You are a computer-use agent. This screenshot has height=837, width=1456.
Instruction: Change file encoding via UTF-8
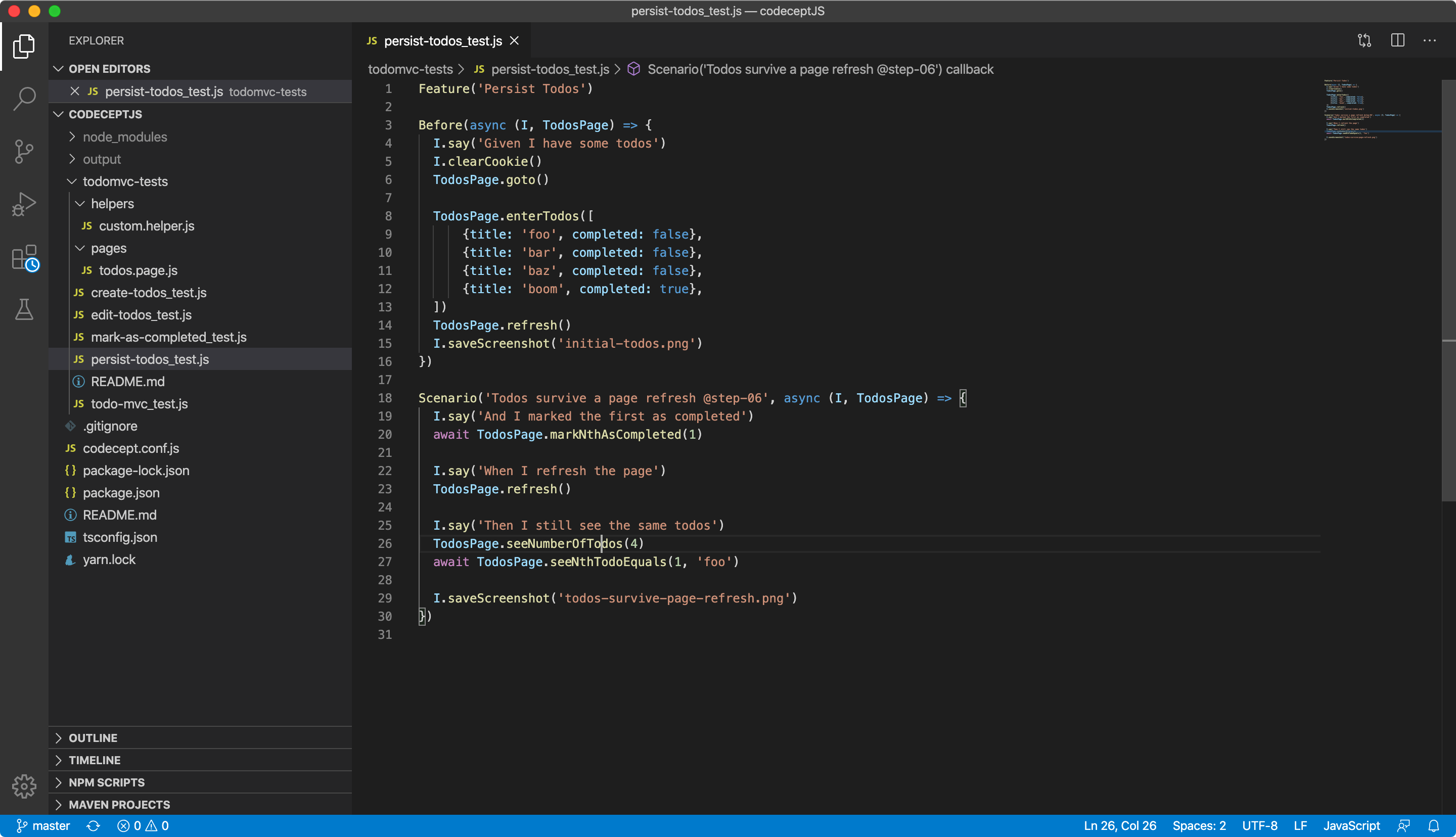coord(1259,826)
